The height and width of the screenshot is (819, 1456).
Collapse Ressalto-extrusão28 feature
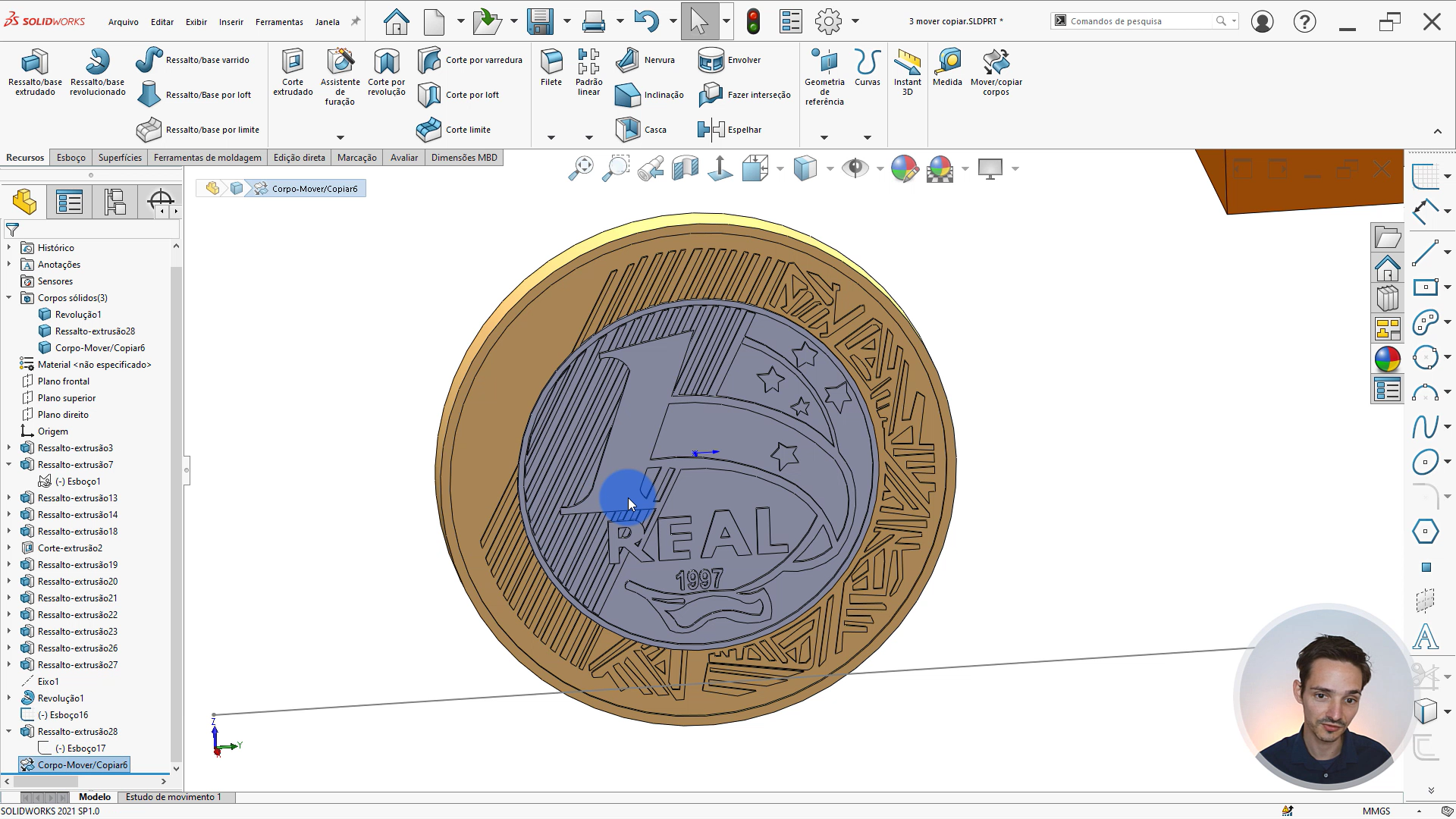click(9, 731)
